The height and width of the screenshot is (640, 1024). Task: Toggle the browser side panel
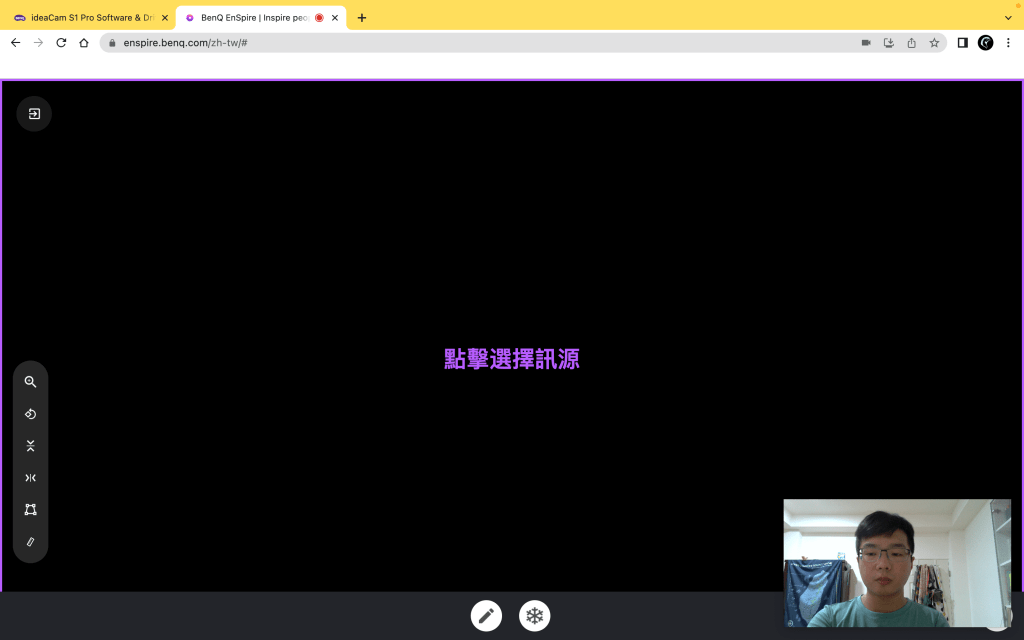coord(962,43)
